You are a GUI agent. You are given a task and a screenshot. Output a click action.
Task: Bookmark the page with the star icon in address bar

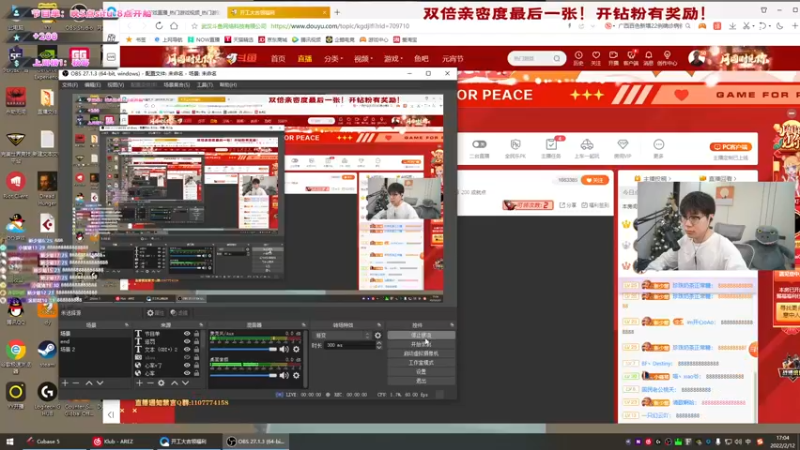(194, 26)
